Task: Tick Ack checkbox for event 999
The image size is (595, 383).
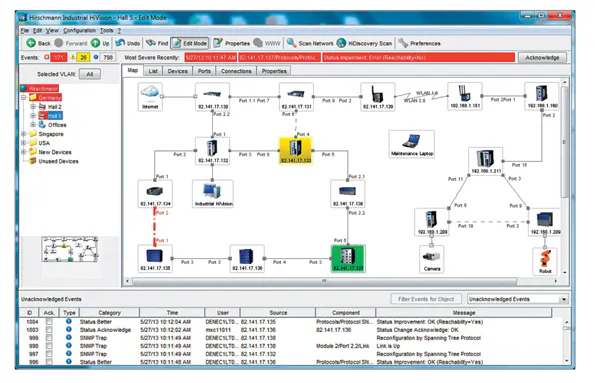Action: 49,337
